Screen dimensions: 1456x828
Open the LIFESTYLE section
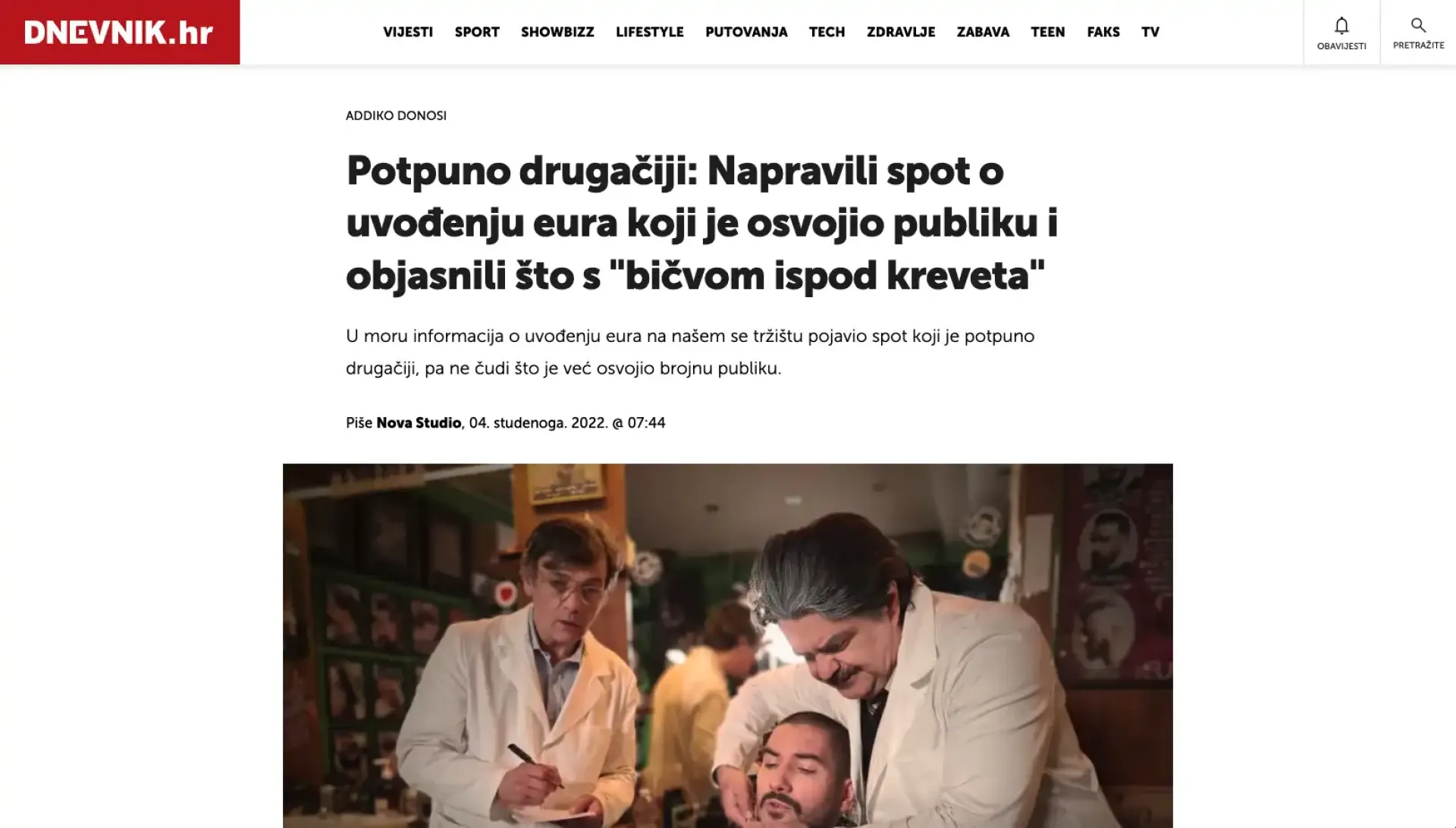click(650, 32)
